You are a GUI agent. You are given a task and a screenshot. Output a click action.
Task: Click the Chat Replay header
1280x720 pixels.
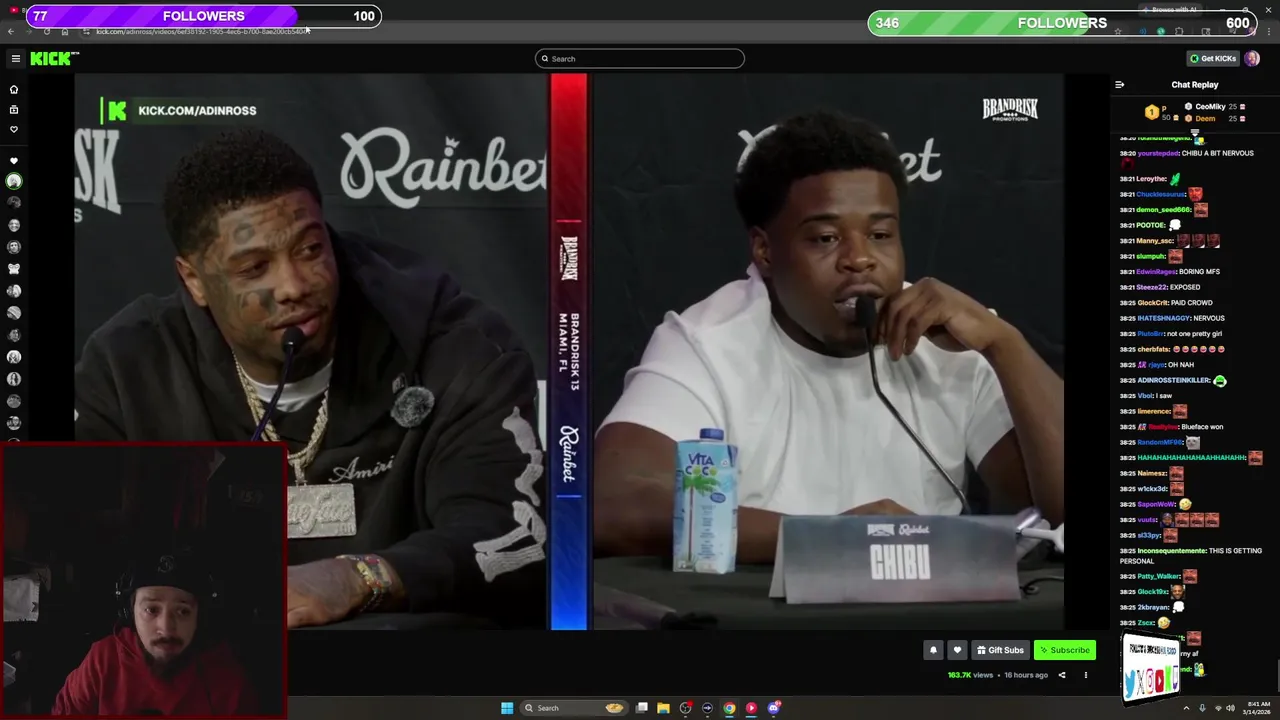point(1195,85)
